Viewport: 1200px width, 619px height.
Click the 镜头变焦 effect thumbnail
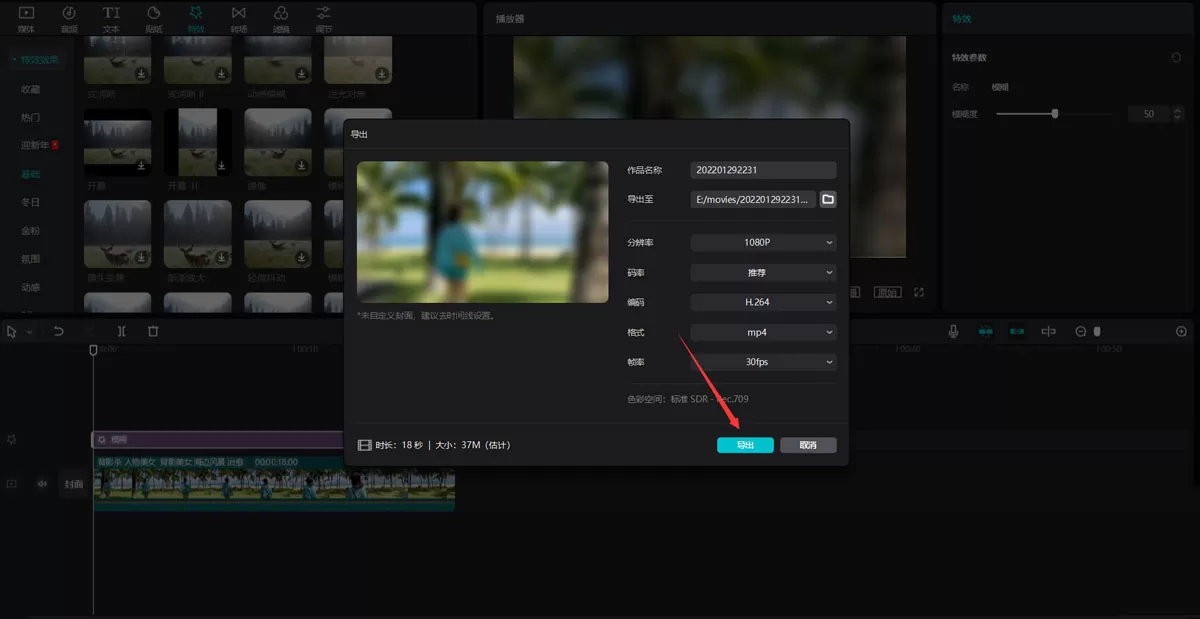118,234
